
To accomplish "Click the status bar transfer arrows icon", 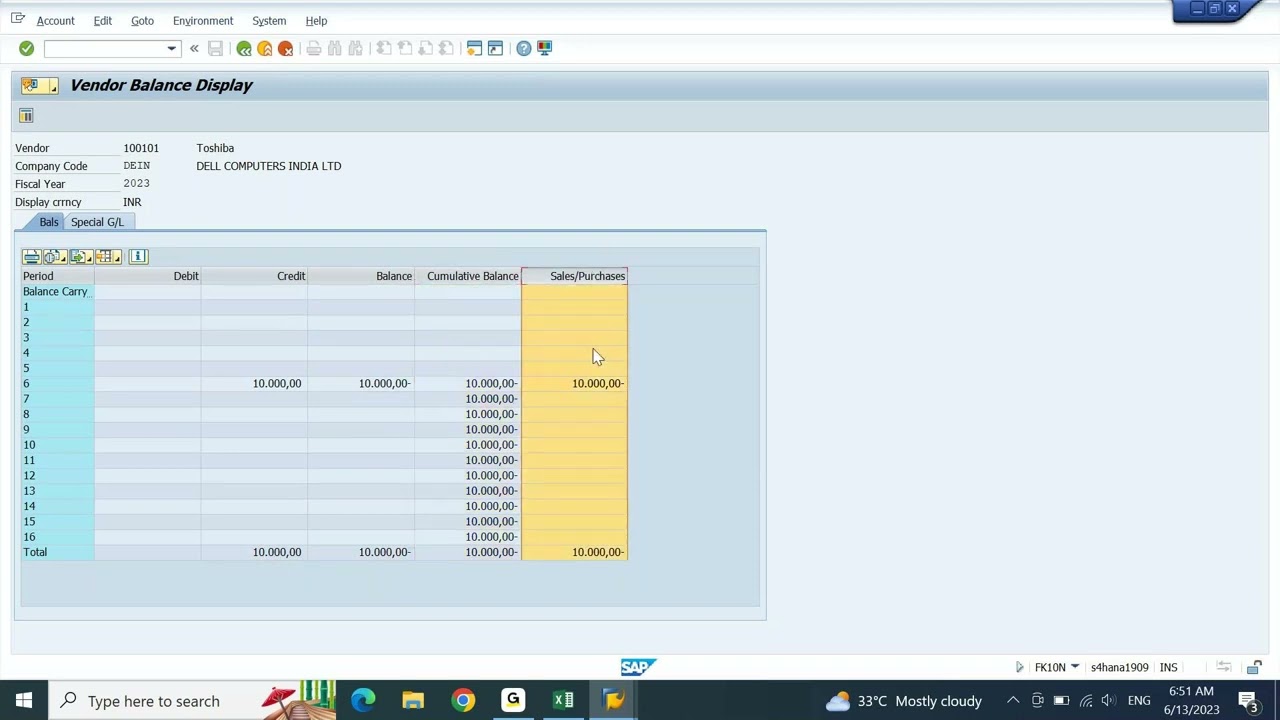I will [1223, 667].
